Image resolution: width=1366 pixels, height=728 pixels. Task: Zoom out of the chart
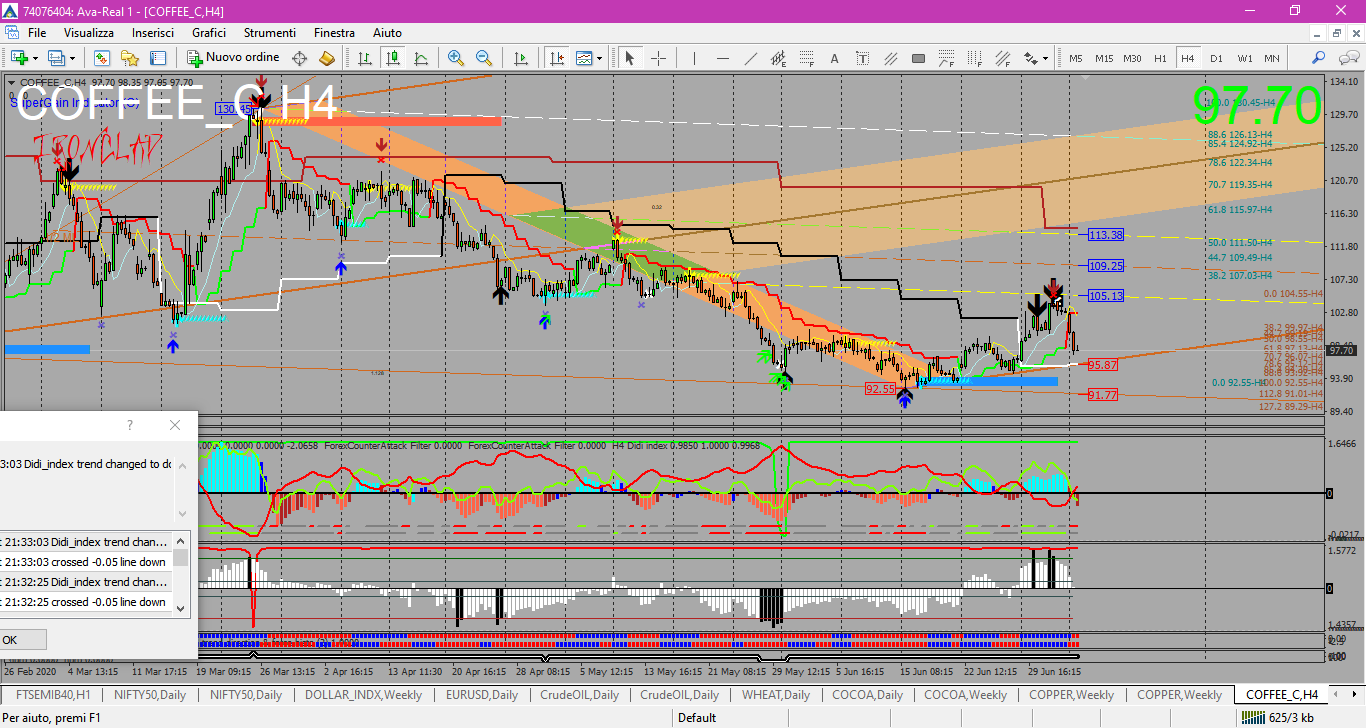(484, 58)
